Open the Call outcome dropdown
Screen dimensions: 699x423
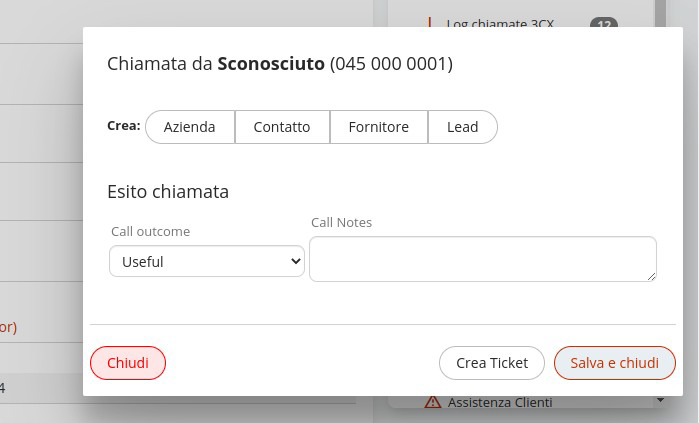pyautogui.click(x=207, y=261)
